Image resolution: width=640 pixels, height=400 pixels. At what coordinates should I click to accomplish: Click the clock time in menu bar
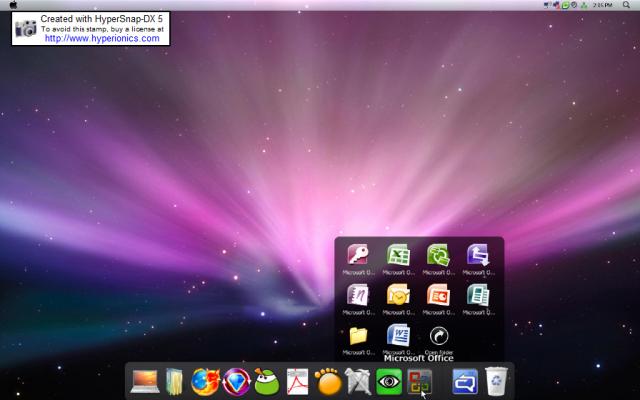coord(602,5)
